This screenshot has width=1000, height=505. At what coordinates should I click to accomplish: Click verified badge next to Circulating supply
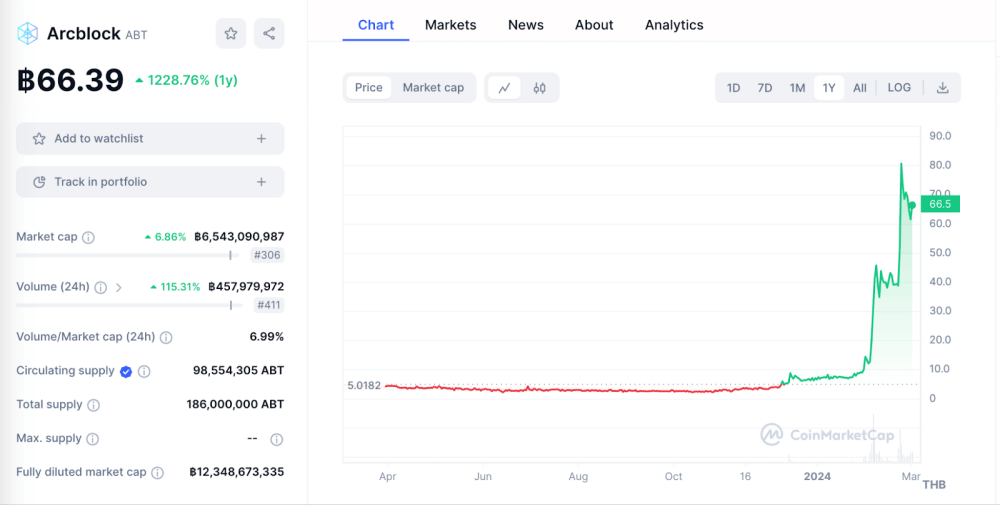point(126,371)
